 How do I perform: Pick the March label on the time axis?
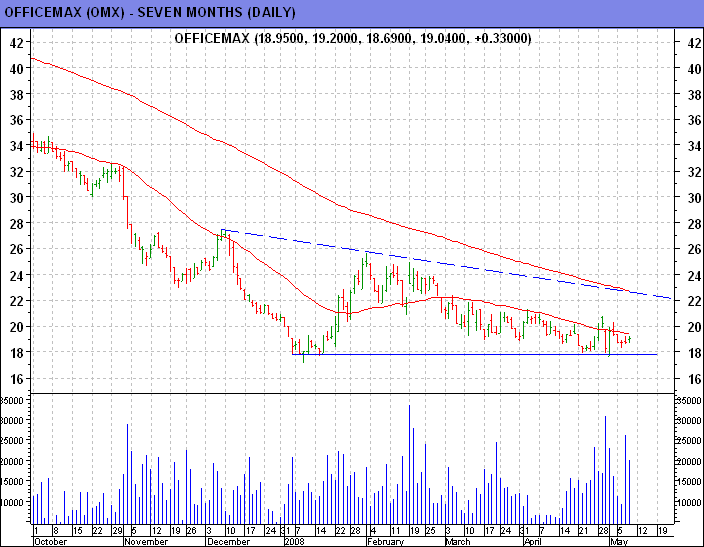point(457,540)
